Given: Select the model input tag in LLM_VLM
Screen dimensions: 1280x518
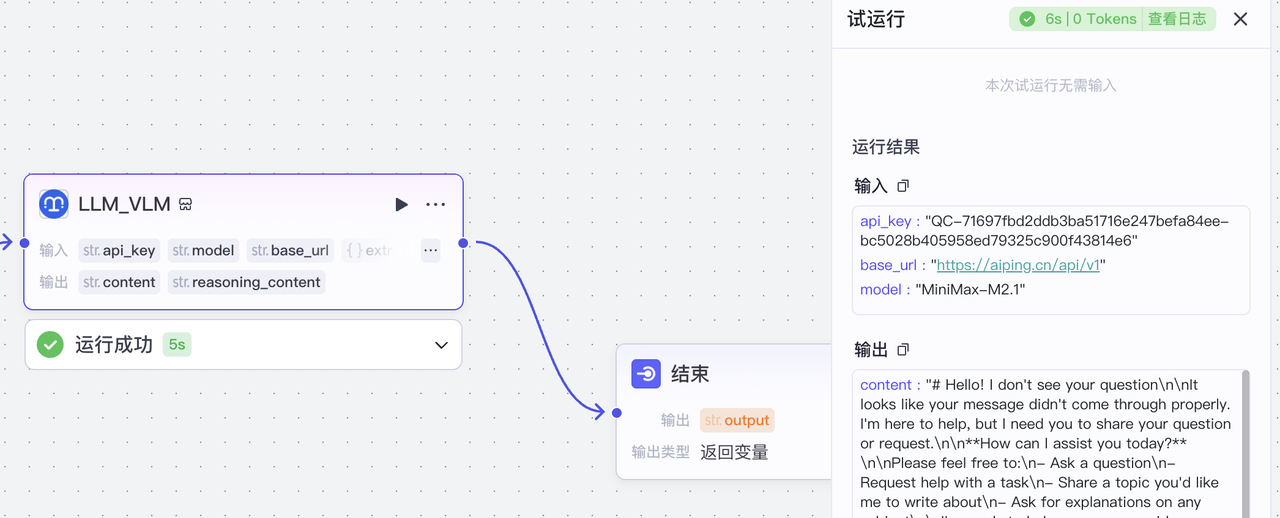Looking at the screenshot, I should click(203, 250).
